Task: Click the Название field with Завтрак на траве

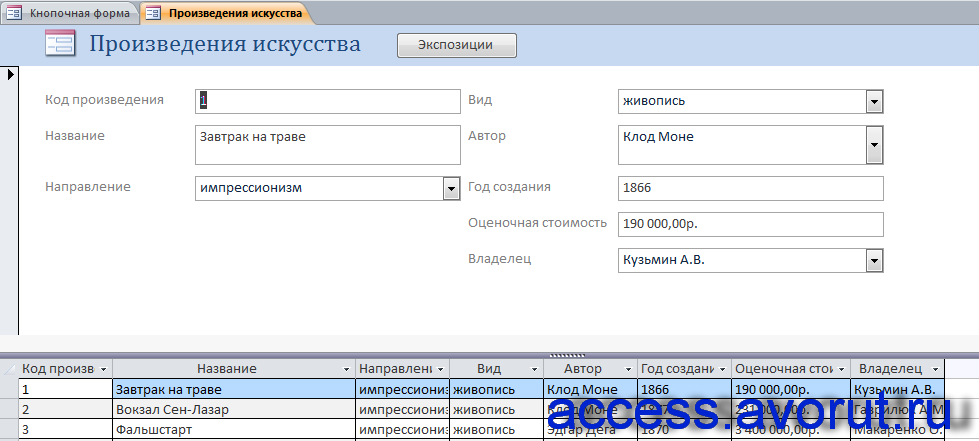Action: pos(328,145)
